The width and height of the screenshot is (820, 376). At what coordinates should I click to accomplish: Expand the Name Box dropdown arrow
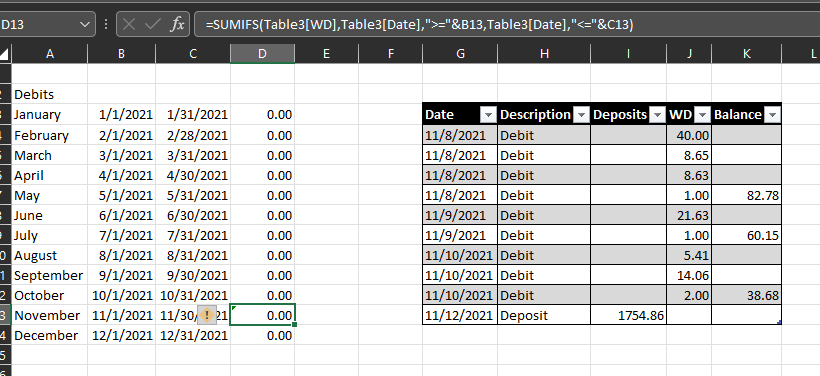click(85, 25)
